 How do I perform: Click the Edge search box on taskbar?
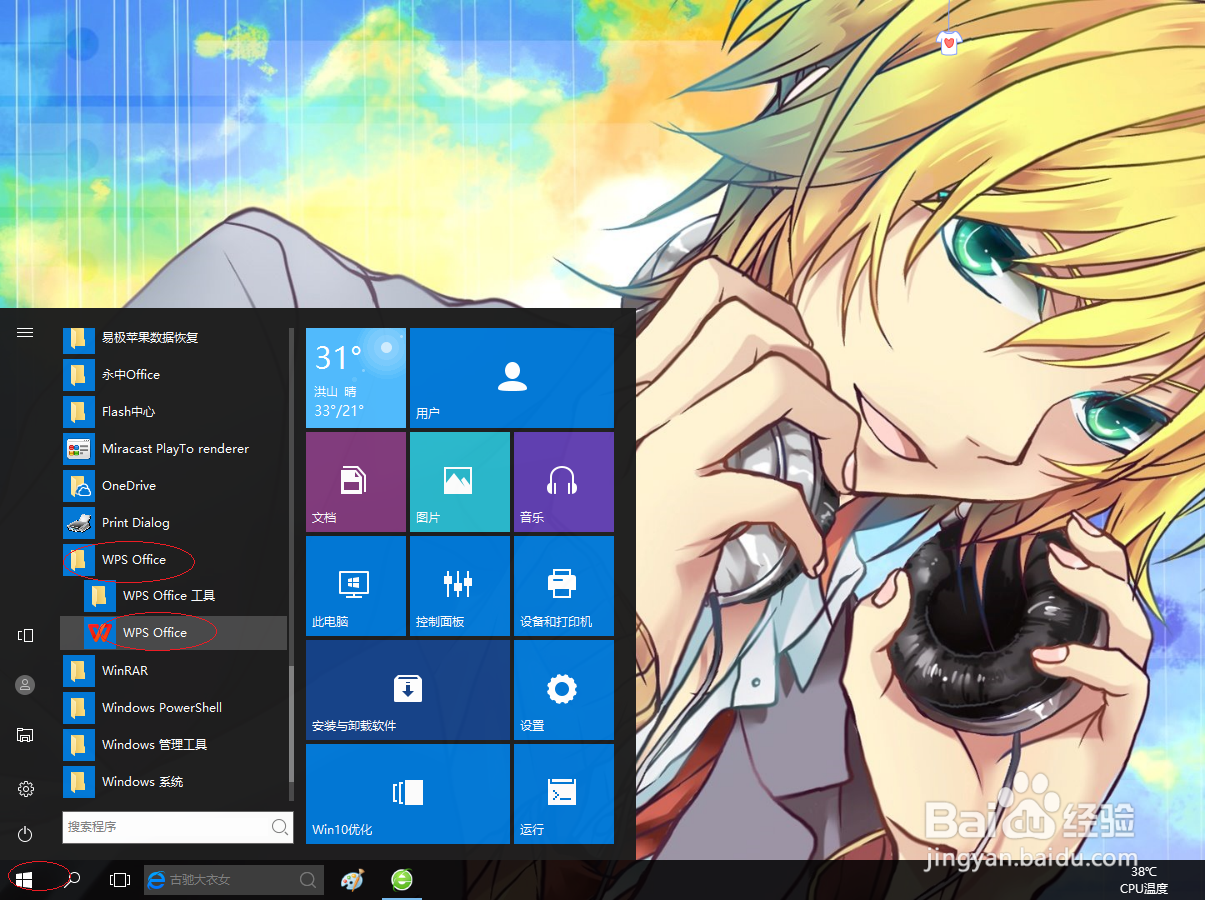(234, 880)
